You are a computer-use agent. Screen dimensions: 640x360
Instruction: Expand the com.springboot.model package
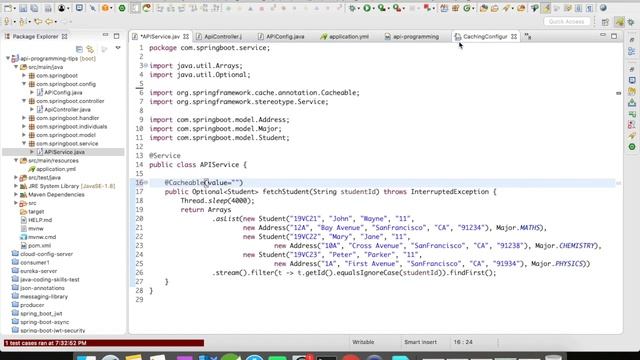click(24, 135)
